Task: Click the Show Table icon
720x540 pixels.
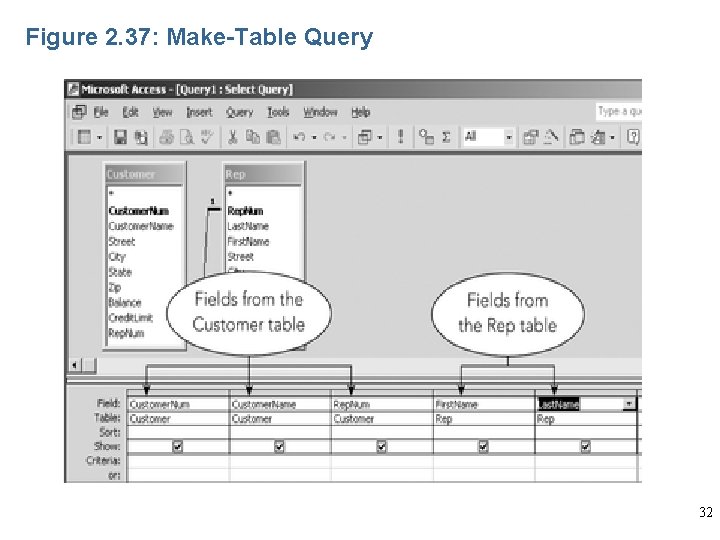Action: pyautogui.click(x=426, y=137)
